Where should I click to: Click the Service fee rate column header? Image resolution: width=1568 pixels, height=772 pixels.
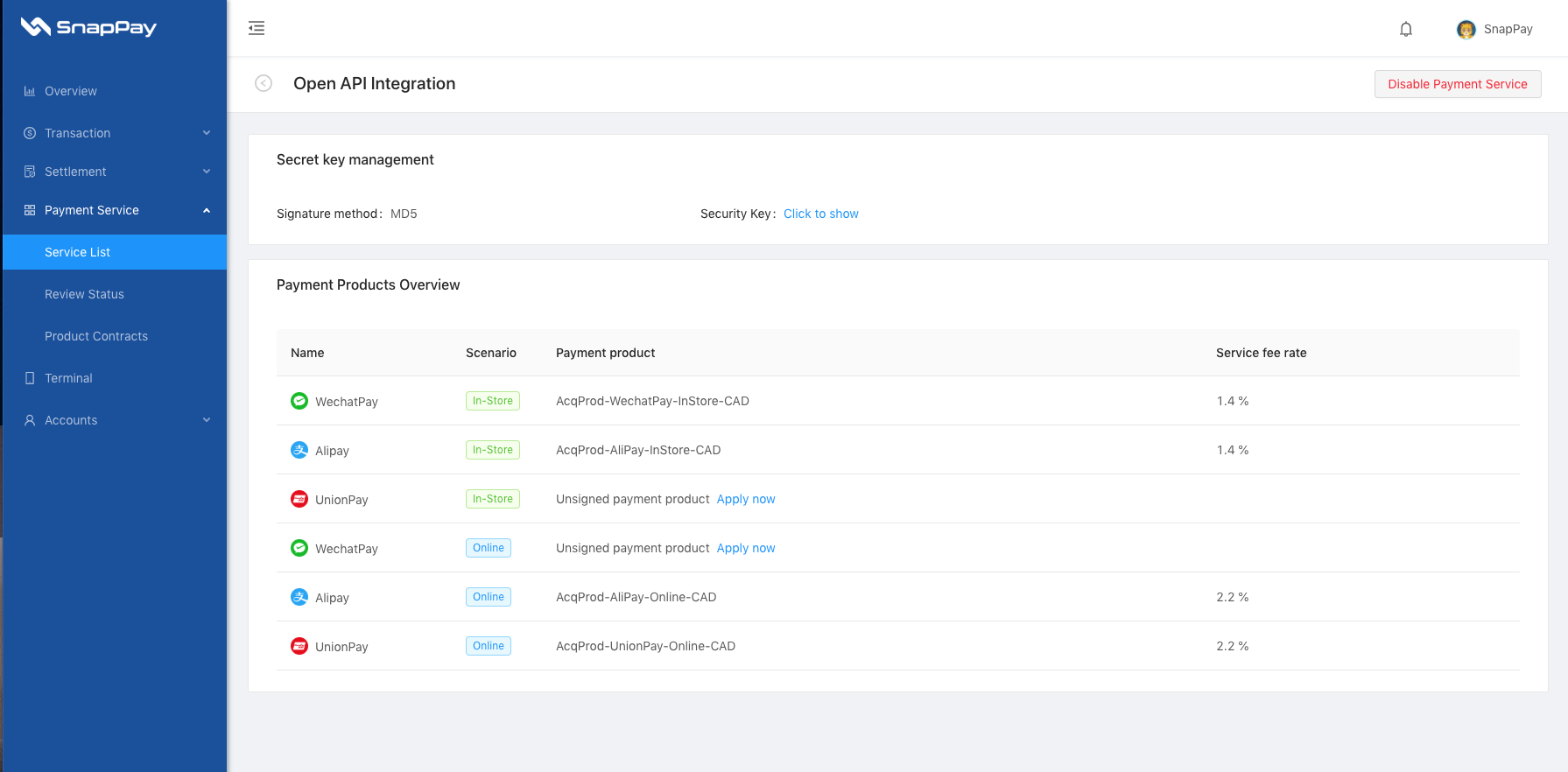pos(1261,353)
